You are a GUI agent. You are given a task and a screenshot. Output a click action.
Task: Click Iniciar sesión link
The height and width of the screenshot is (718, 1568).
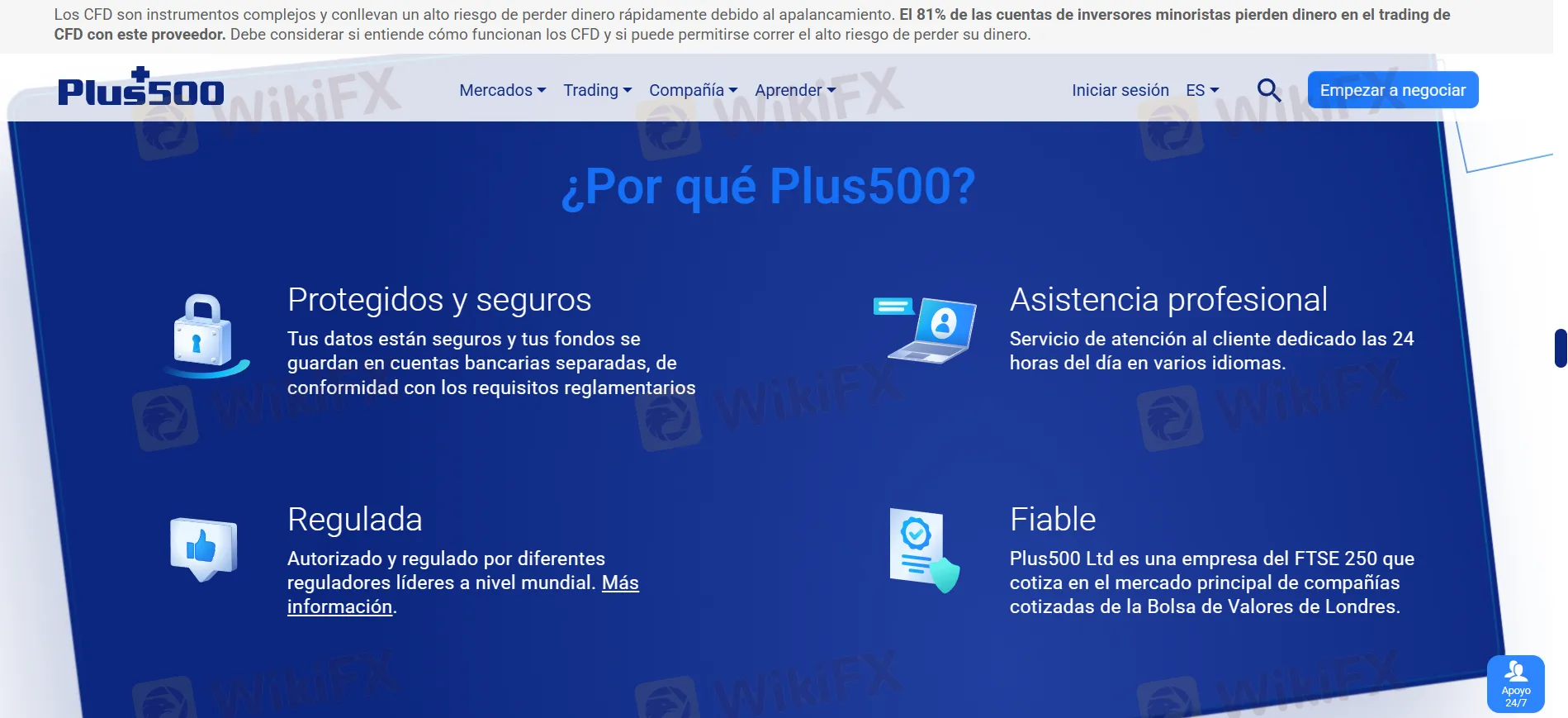[1120, 90]
